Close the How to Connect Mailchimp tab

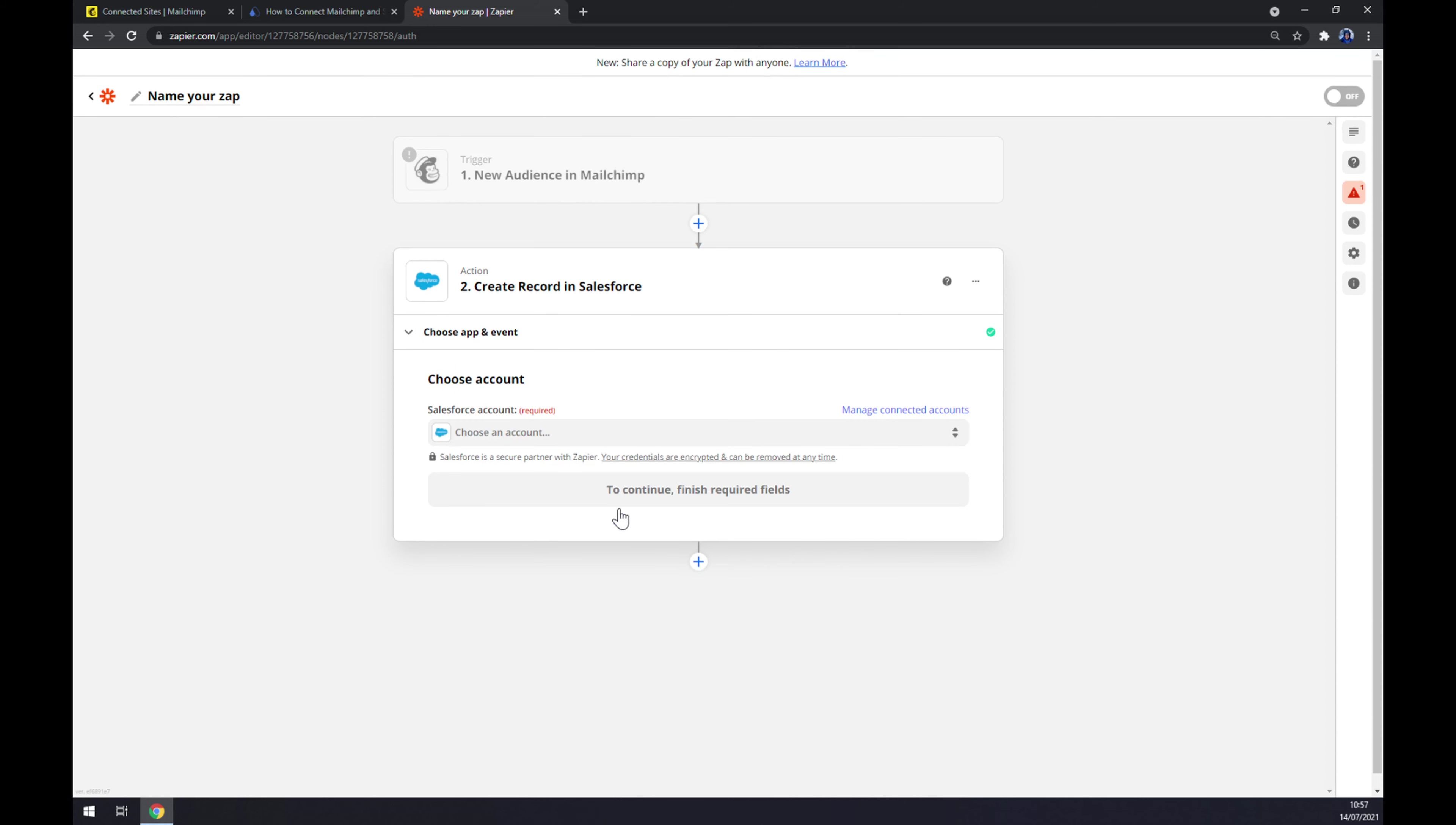tap(394, 11)
